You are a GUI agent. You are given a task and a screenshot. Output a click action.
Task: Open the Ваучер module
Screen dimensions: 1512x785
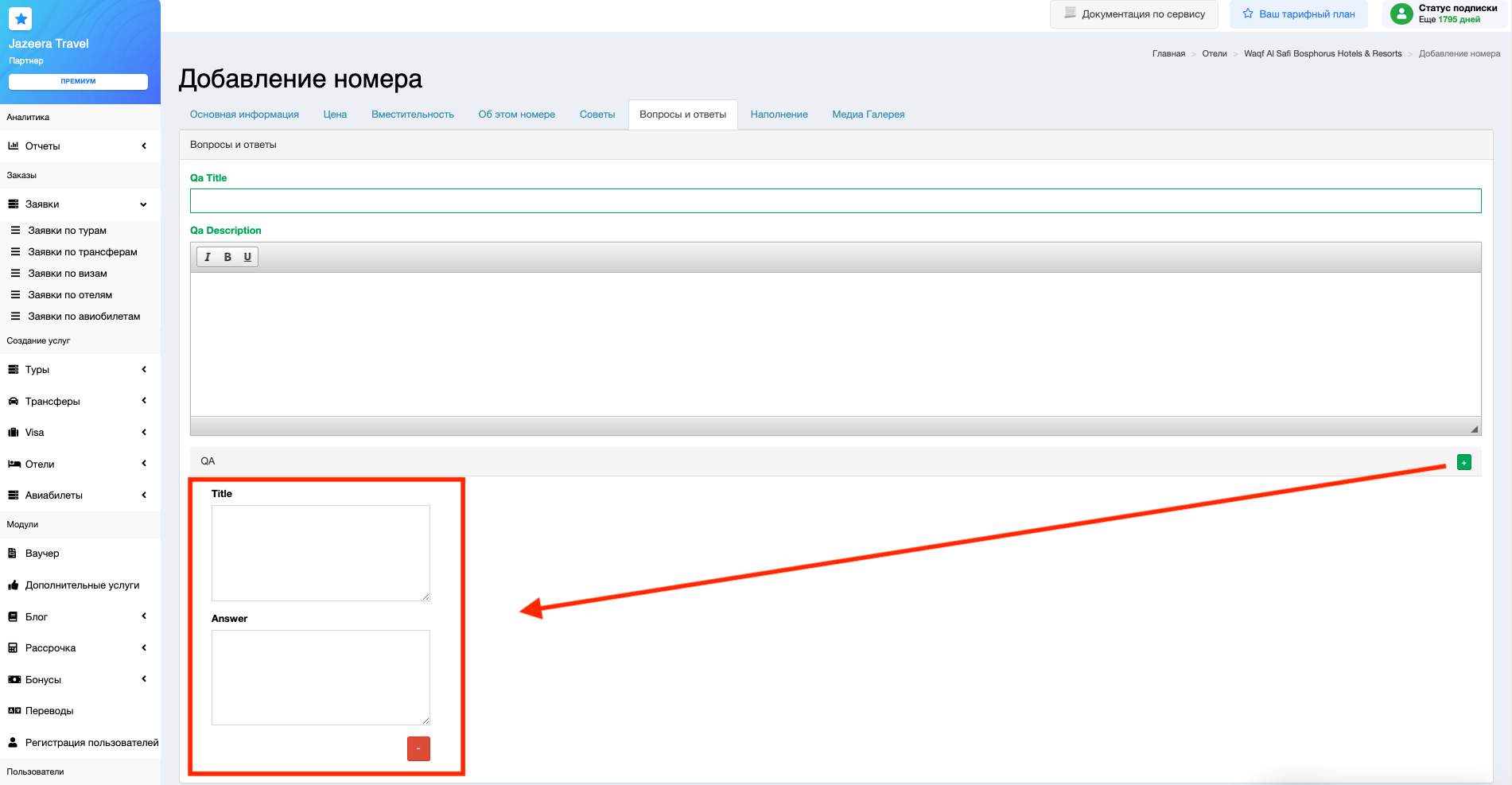coord(42,554)
